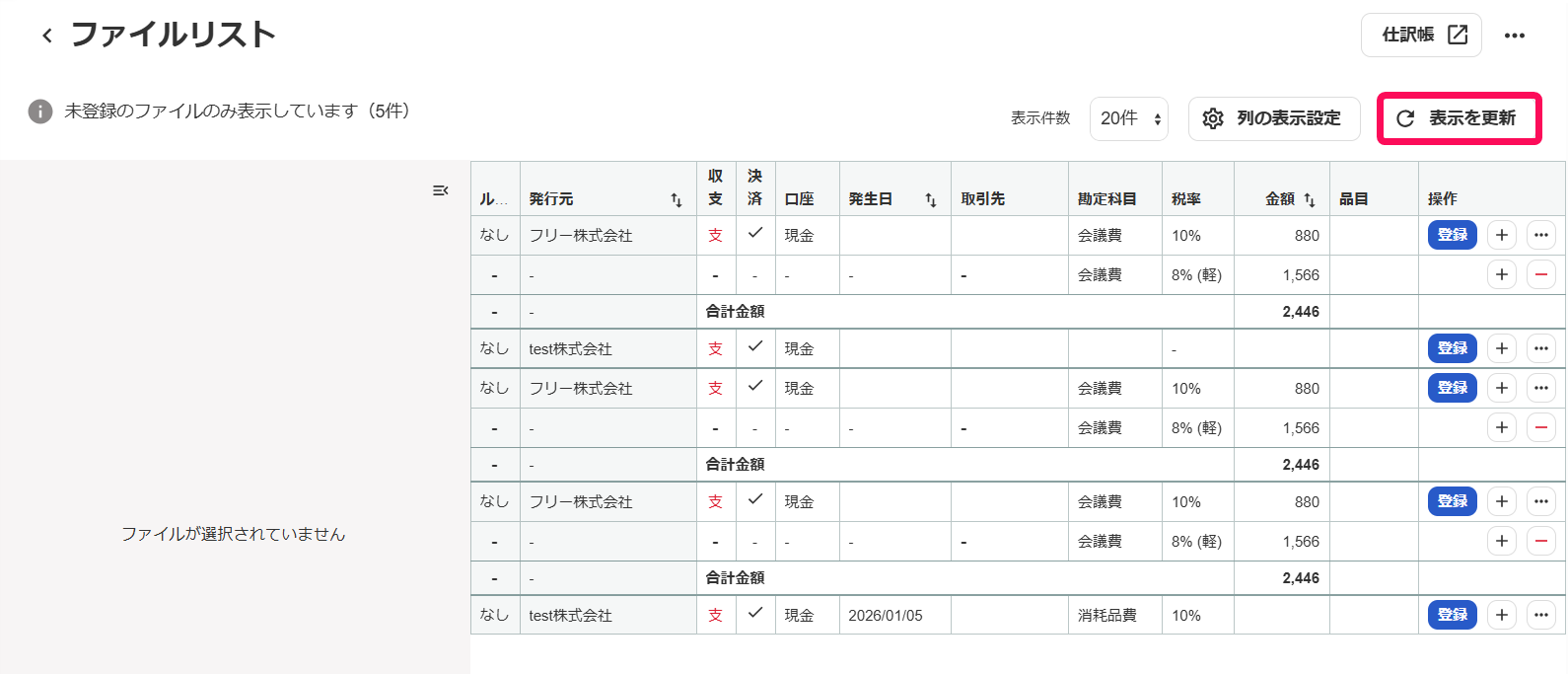
Task: Remove the first 1,566 row with the minus icon
Action: (x=1540, y=274)
